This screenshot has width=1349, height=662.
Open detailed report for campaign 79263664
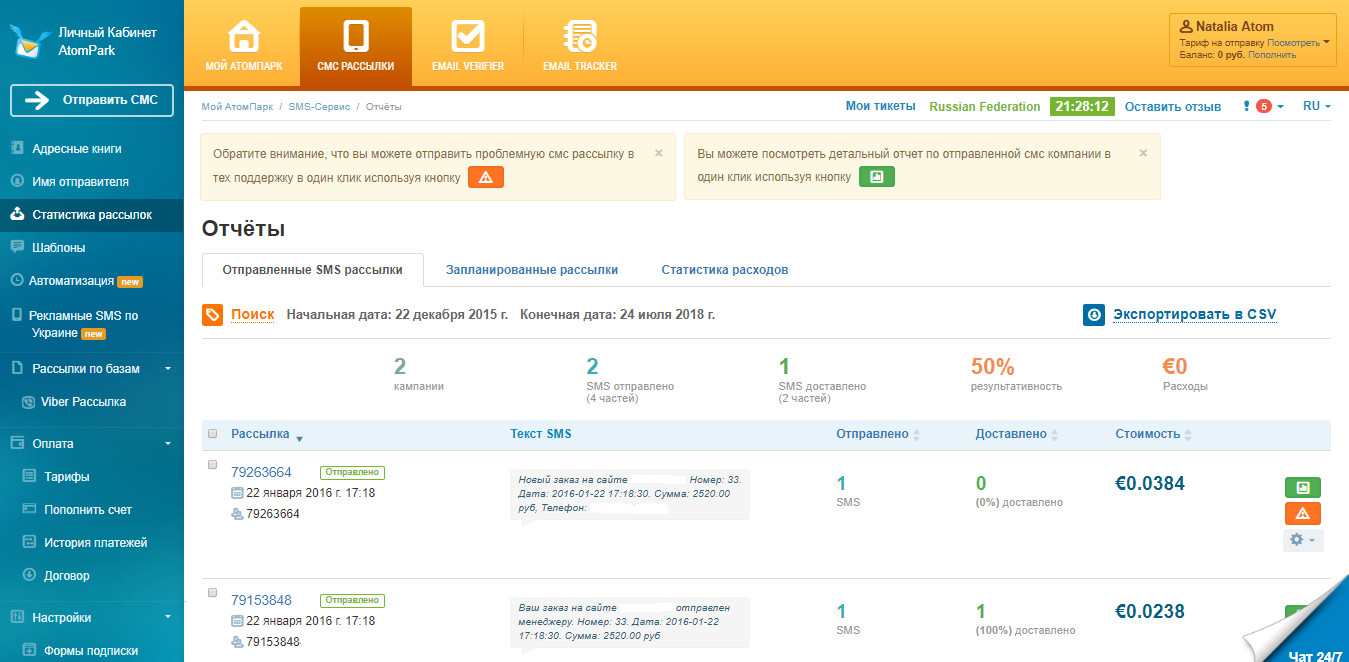tap(1302, 487)
